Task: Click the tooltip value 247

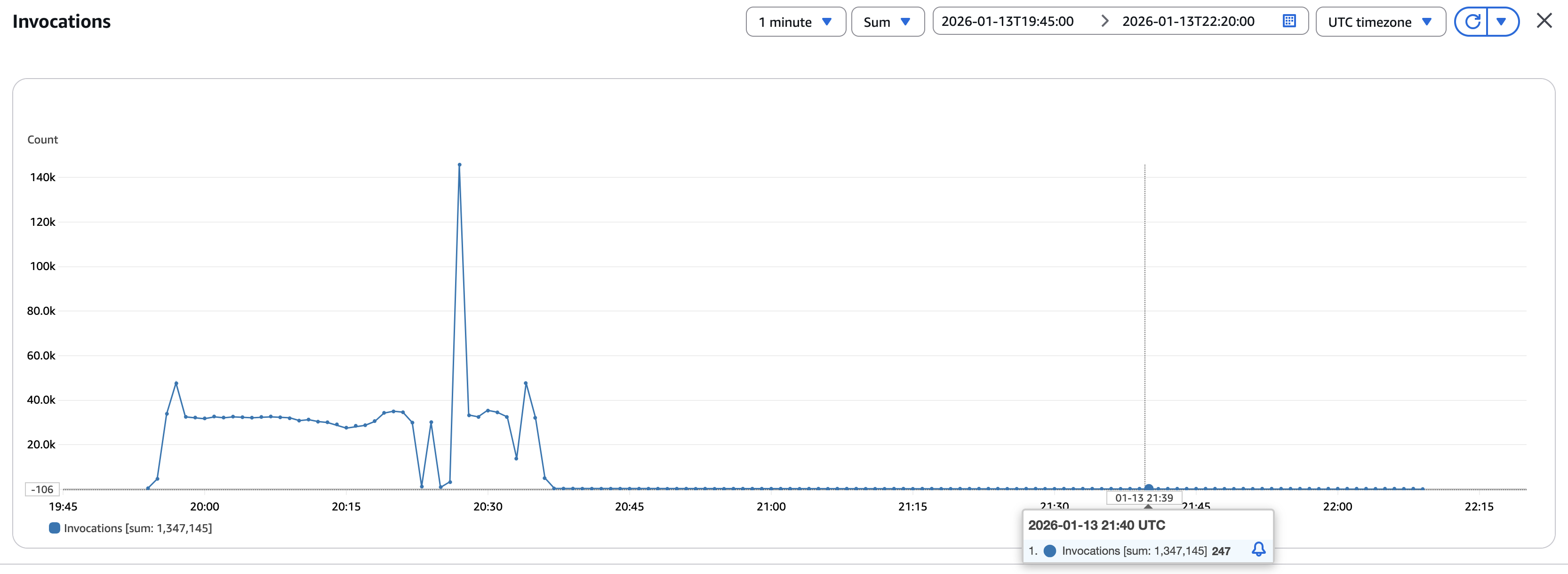Action: [1221, 551]
